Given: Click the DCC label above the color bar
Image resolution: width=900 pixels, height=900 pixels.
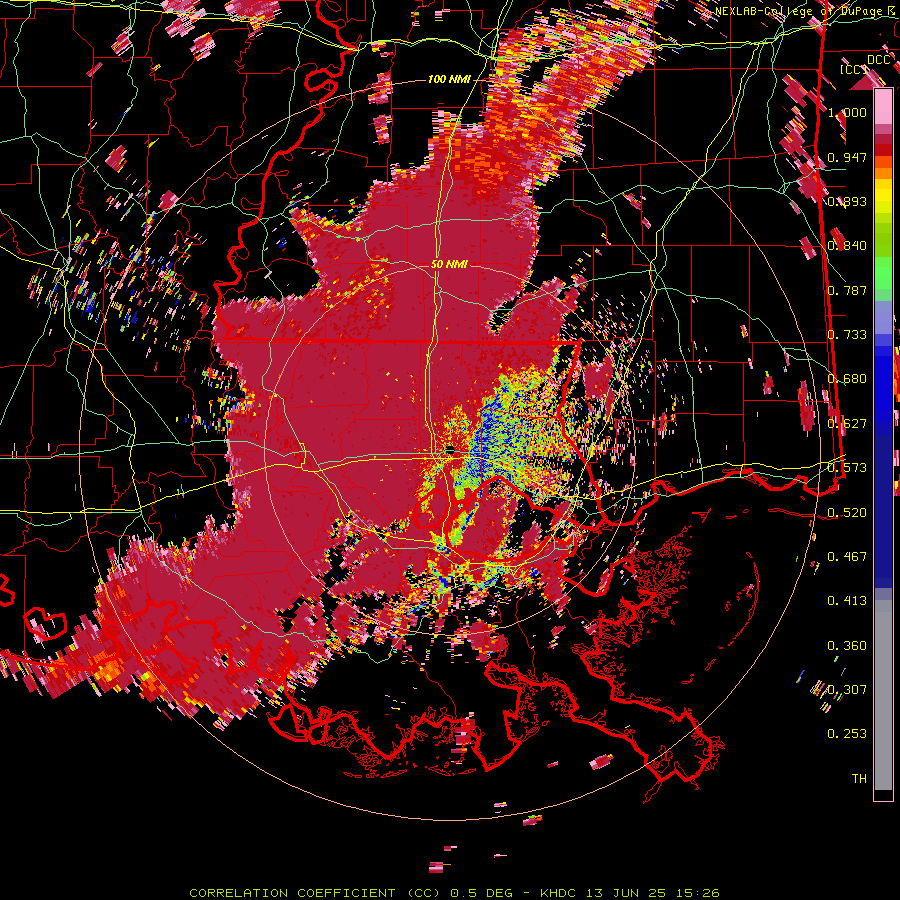Looking at the screenshot, I should pos(879,60).
